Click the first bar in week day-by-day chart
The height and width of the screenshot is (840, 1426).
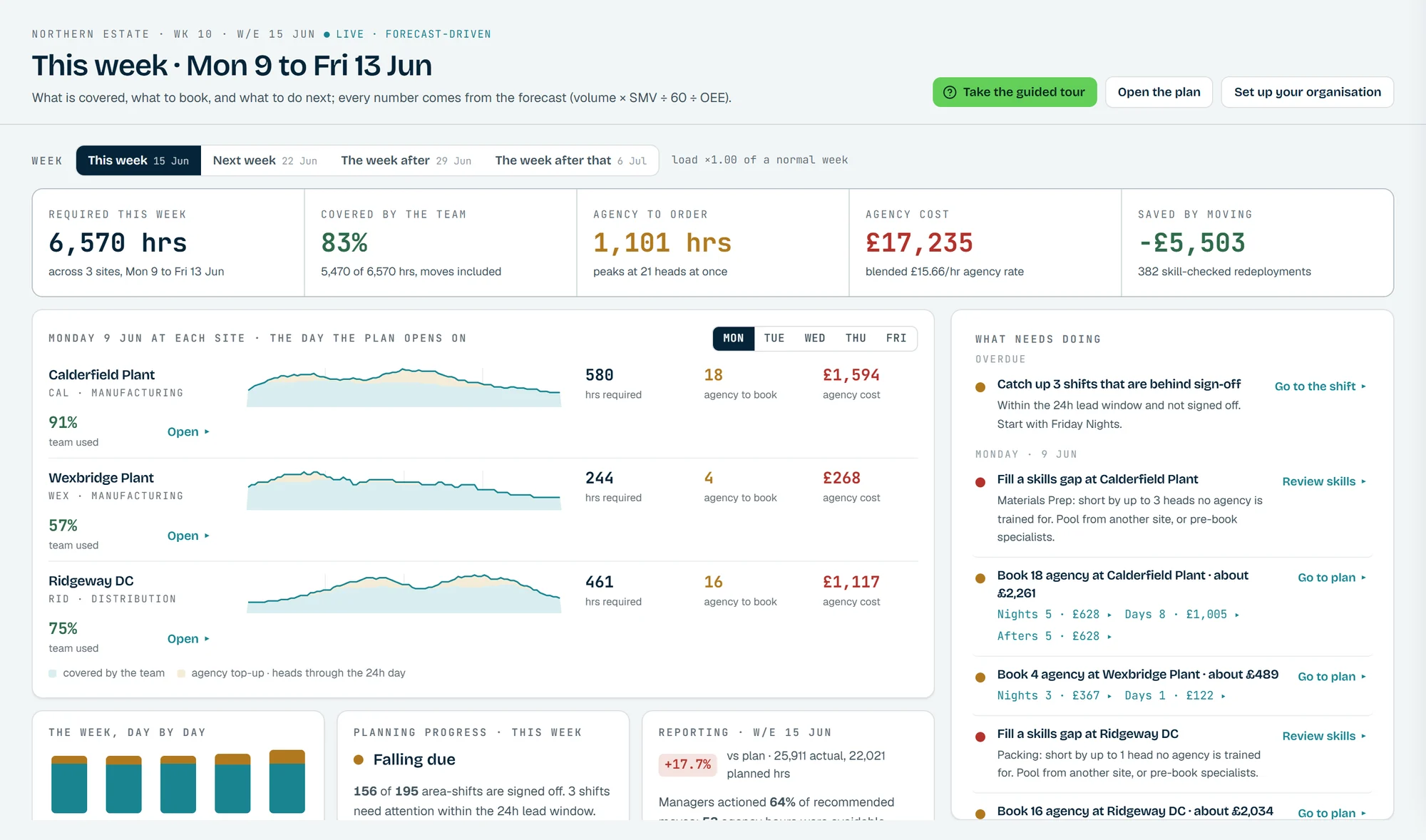pos(69,784)
